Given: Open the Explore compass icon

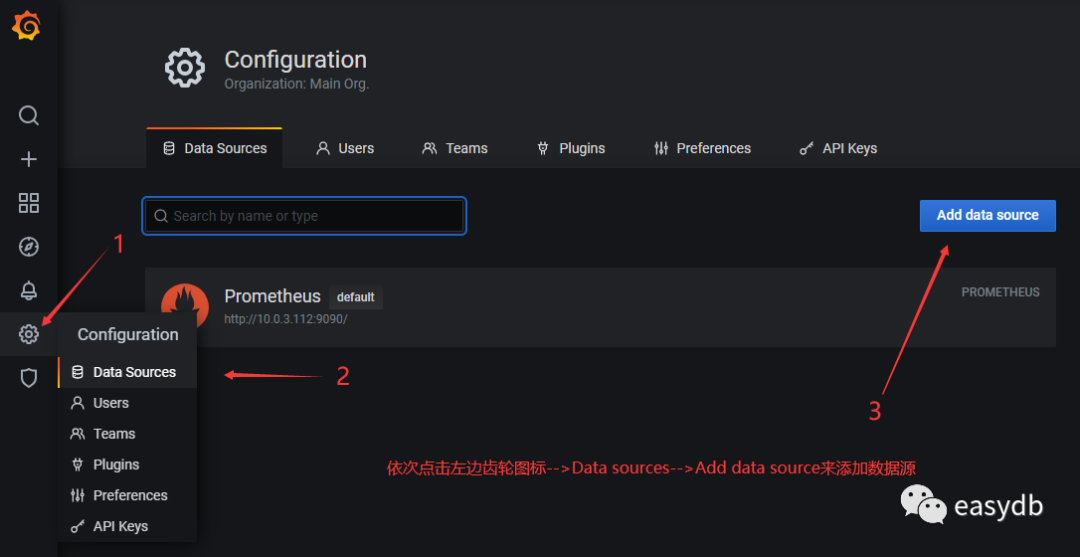Looking at the screenshot, I should [x=29, y=247].
